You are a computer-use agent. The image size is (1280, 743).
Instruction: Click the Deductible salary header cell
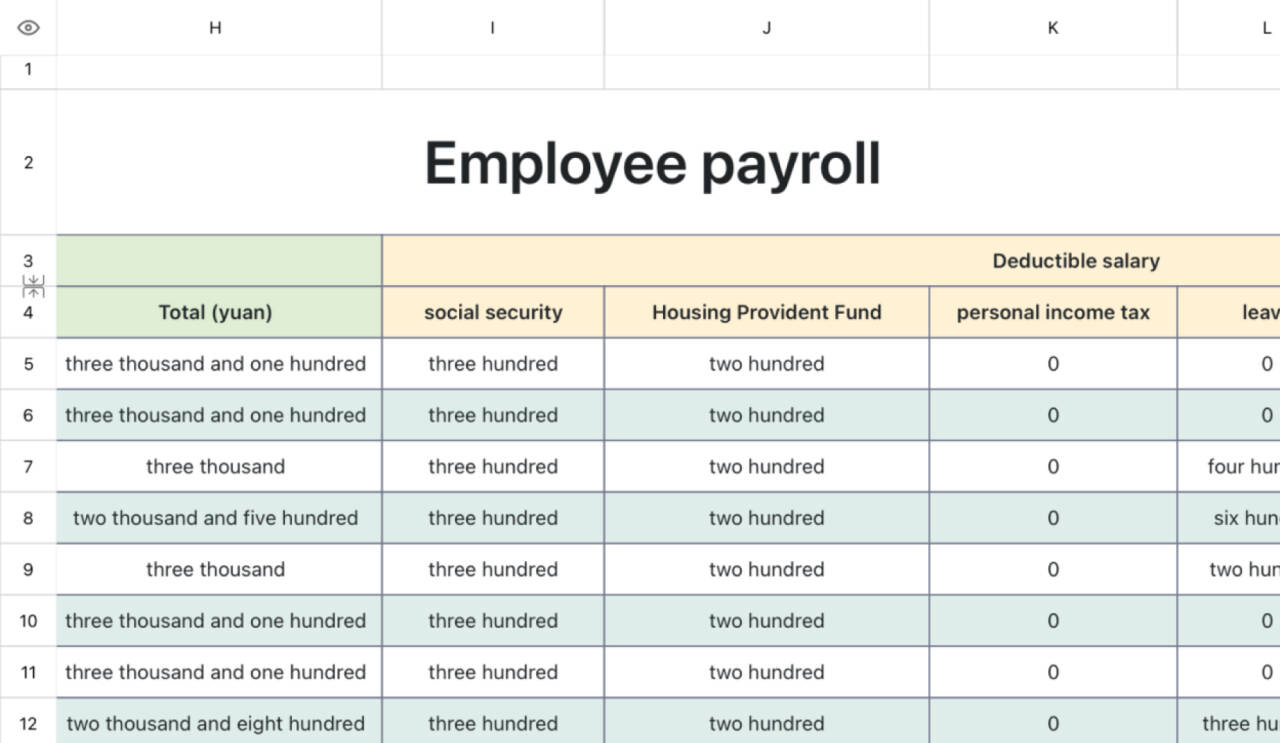click(831, 261)
